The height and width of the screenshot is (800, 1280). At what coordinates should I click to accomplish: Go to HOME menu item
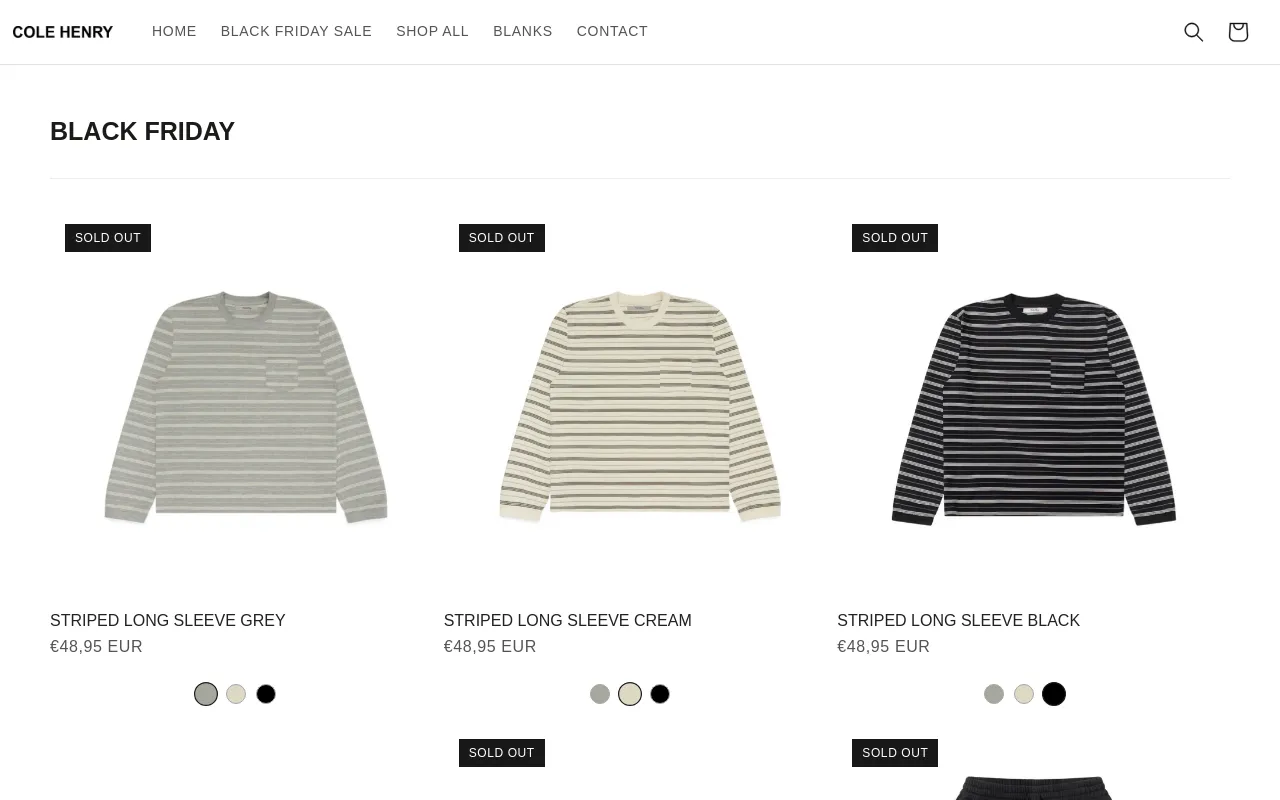click(x=174, y=31)
